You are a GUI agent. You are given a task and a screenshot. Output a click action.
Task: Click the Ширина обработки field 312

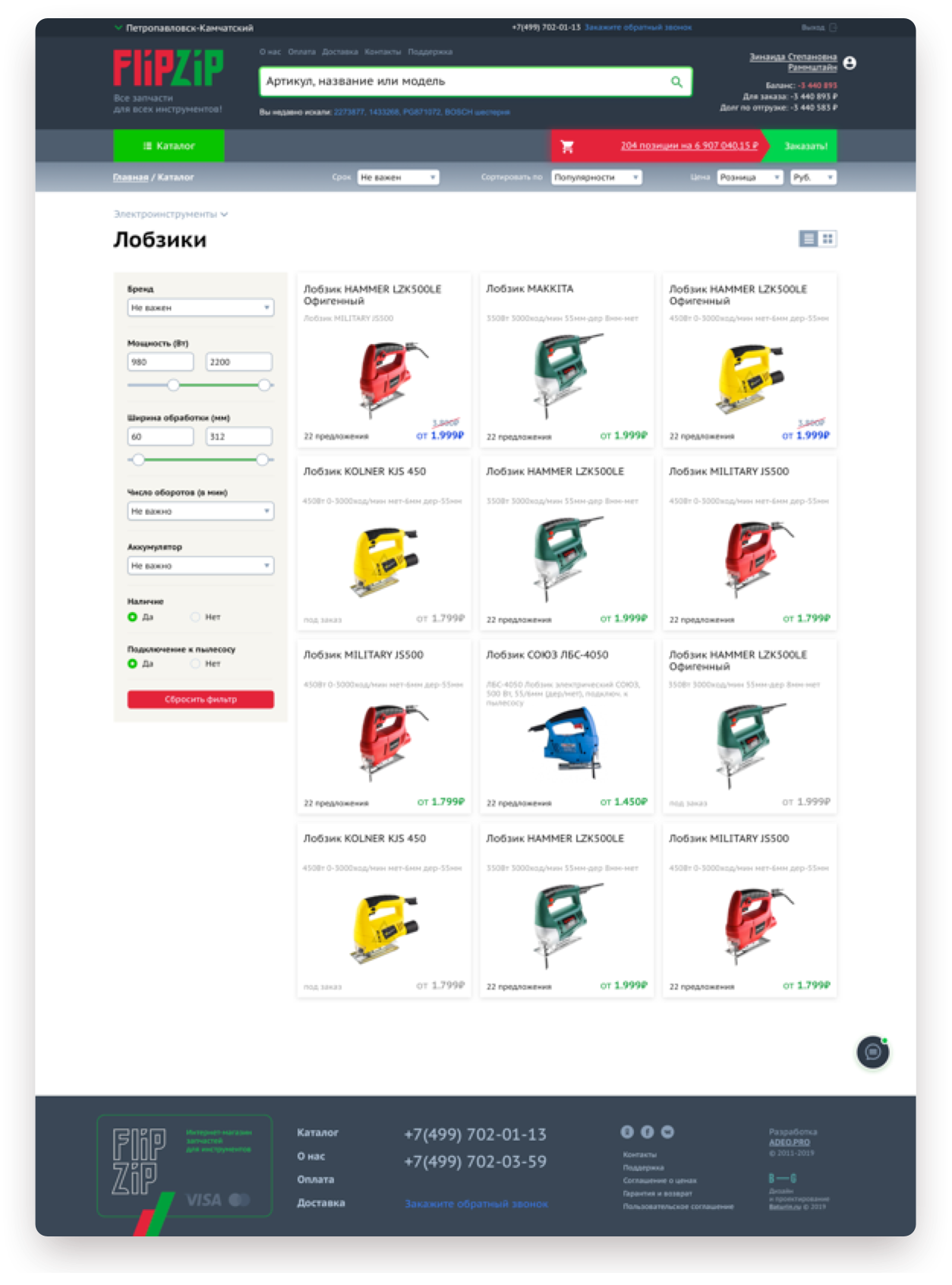click(x=238, y=437)
